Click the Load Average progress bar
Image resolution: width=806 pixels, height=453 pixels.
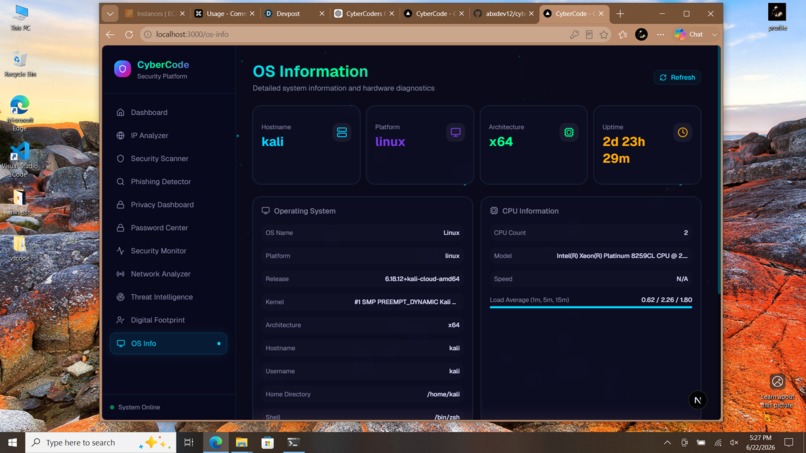[591, 307]
